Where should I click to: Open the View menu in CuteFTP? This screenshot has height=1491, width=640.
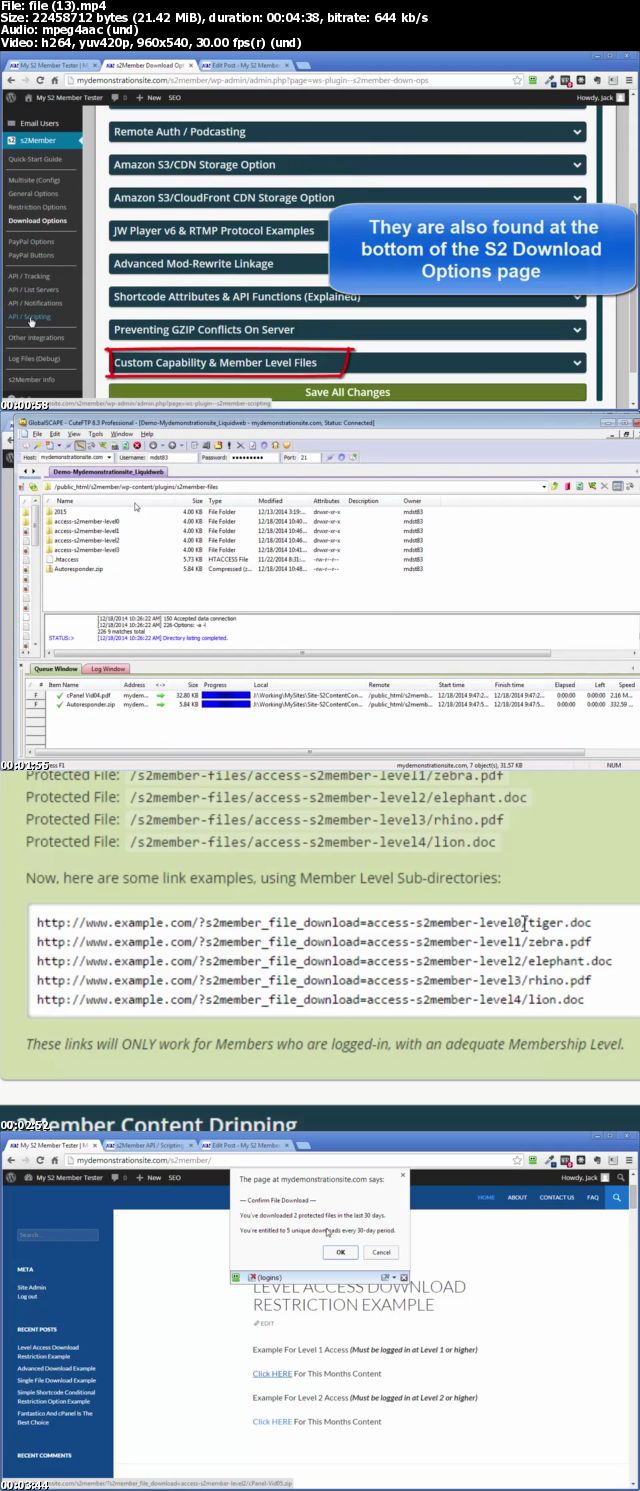tap(76, 434)
